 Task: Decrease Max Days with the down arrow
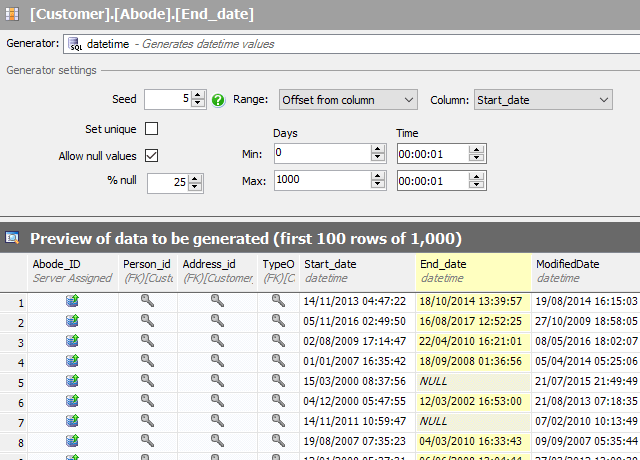coord(378,185)
